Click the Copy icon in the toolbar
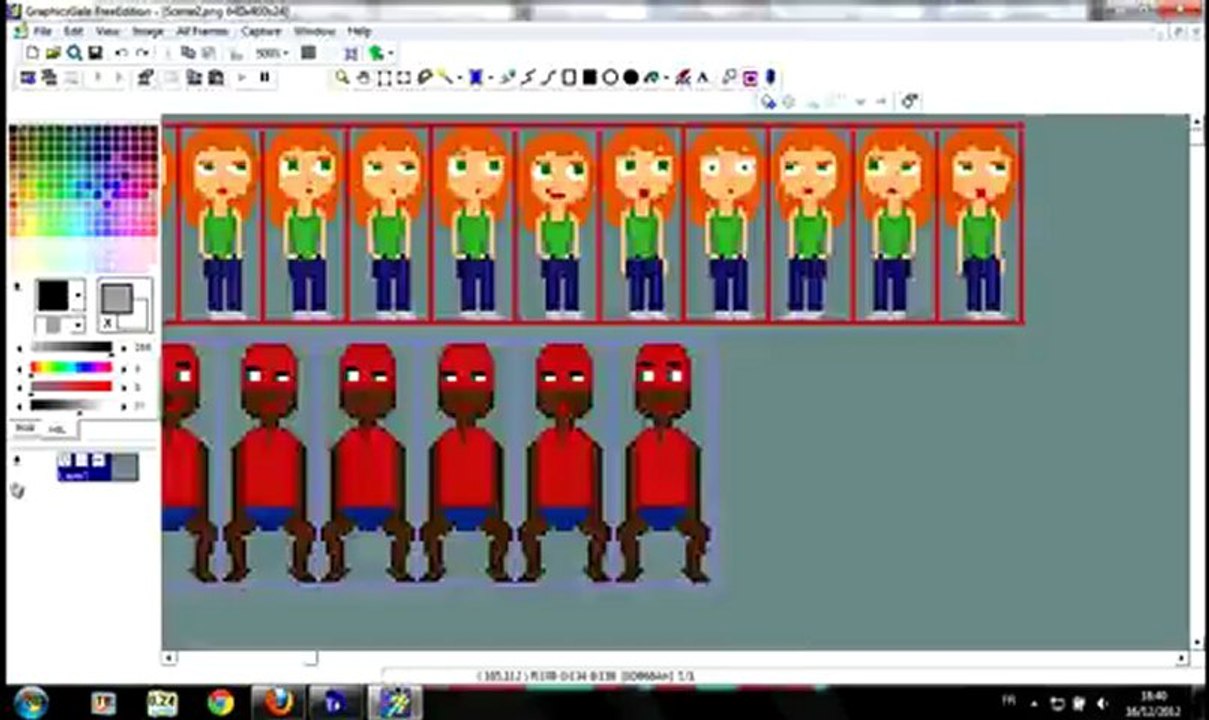This screenshot has width=1209, height=720. point(188,52)
